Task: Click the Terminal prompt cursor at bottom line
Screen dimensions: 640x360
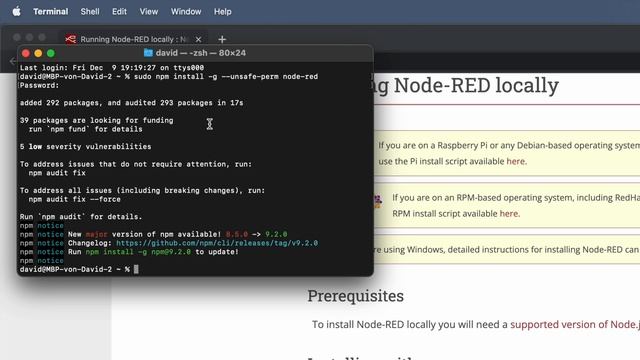Action: (x=136, y=269)
